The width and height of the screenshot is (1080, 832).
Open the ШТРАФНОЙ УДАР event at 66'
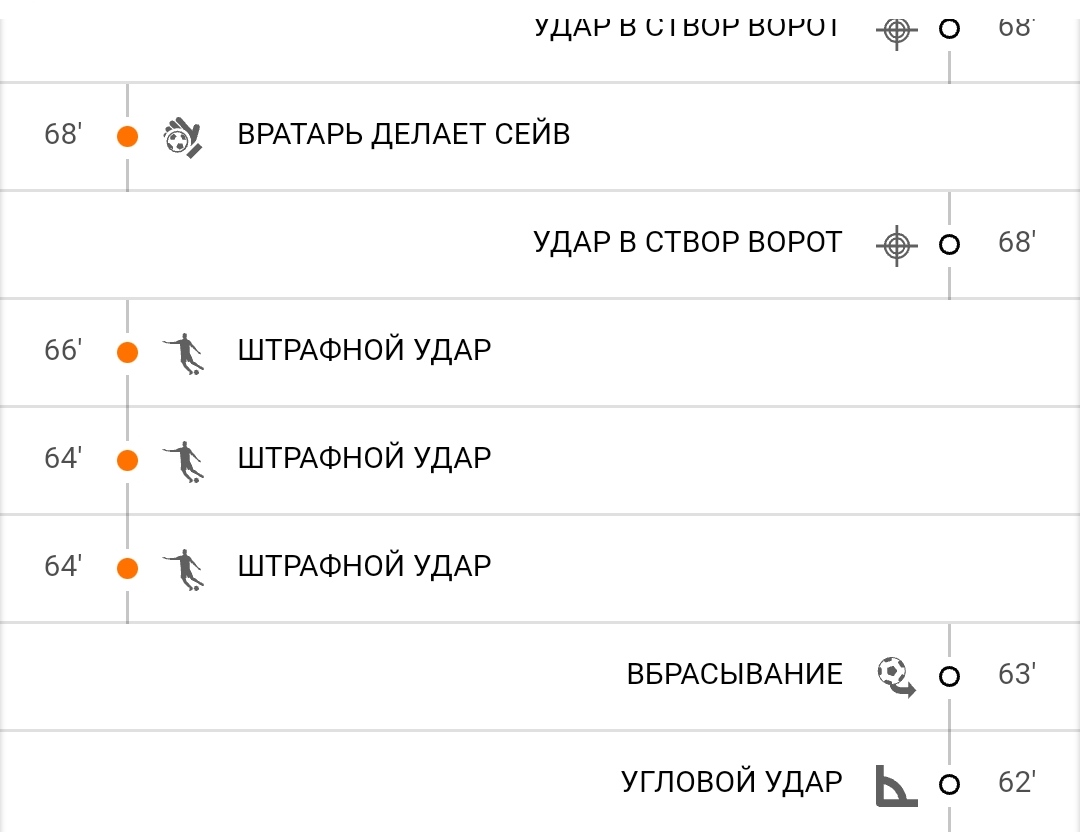pos(364,350)
